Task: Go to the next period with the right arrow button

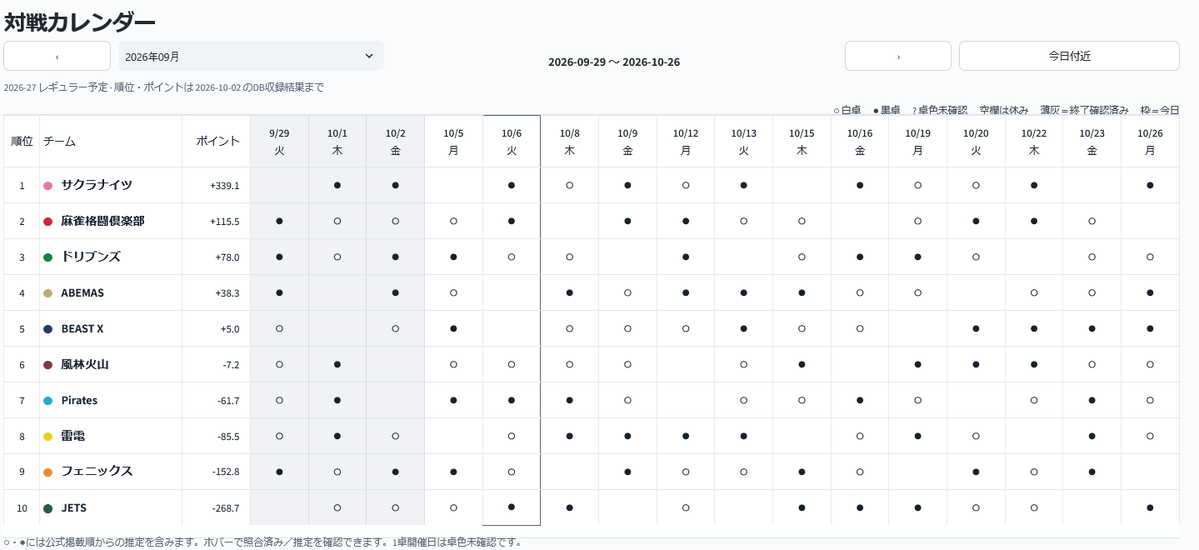Action: pyautogui.click(x=898, y=56)
